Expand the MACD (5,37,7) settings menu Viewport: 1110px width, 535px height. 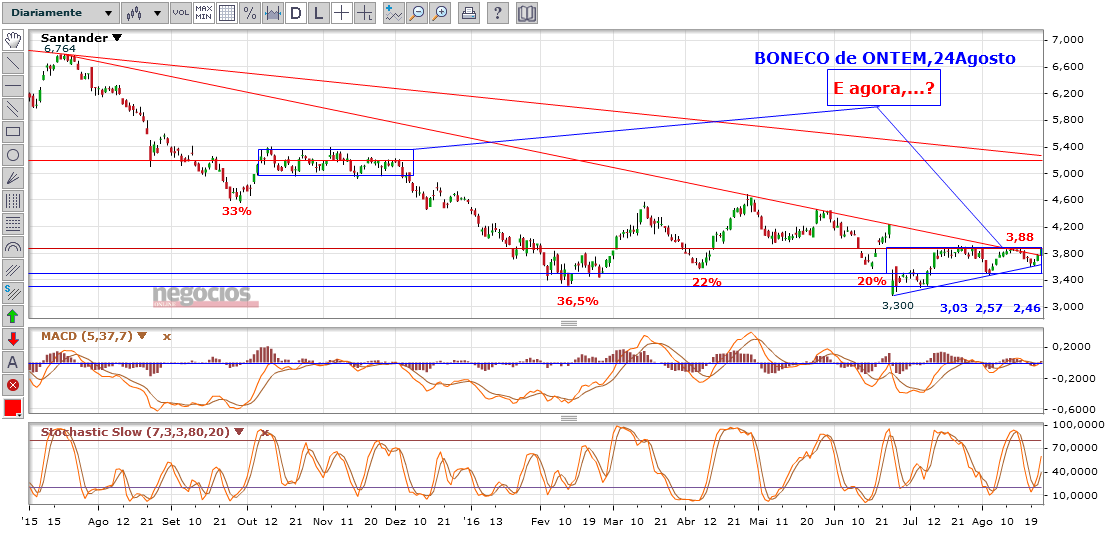click(x=142, y=337)
